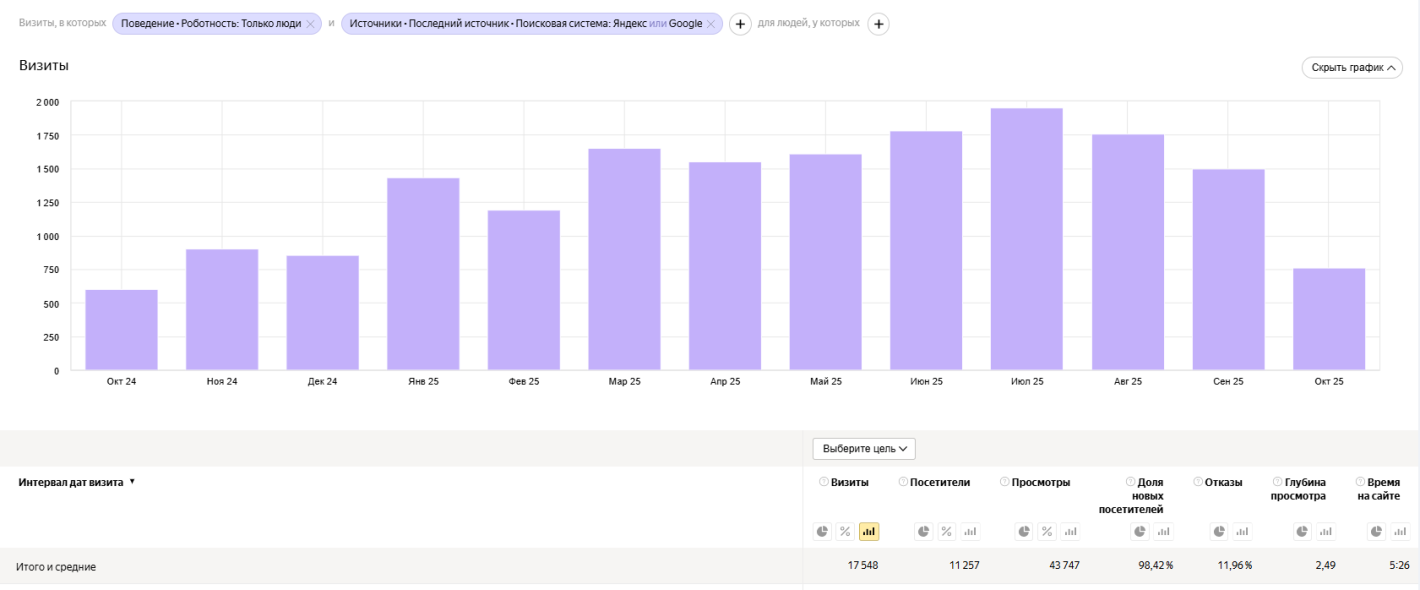Add people condition with last plus button

878,23
